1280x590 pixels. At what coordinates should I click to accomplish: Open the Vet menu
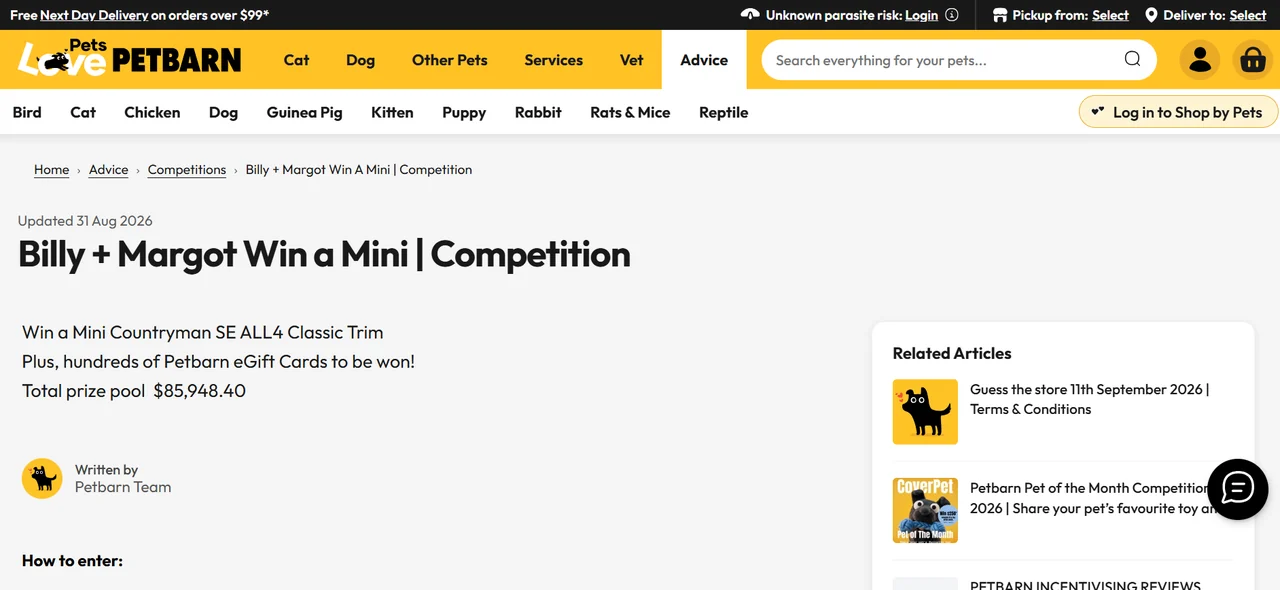632,60
